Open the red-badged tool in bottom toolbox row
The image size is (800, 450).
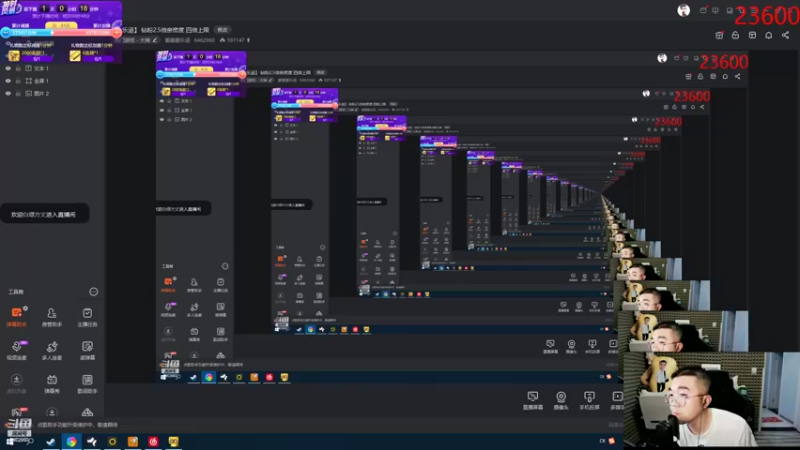(16, 412)
